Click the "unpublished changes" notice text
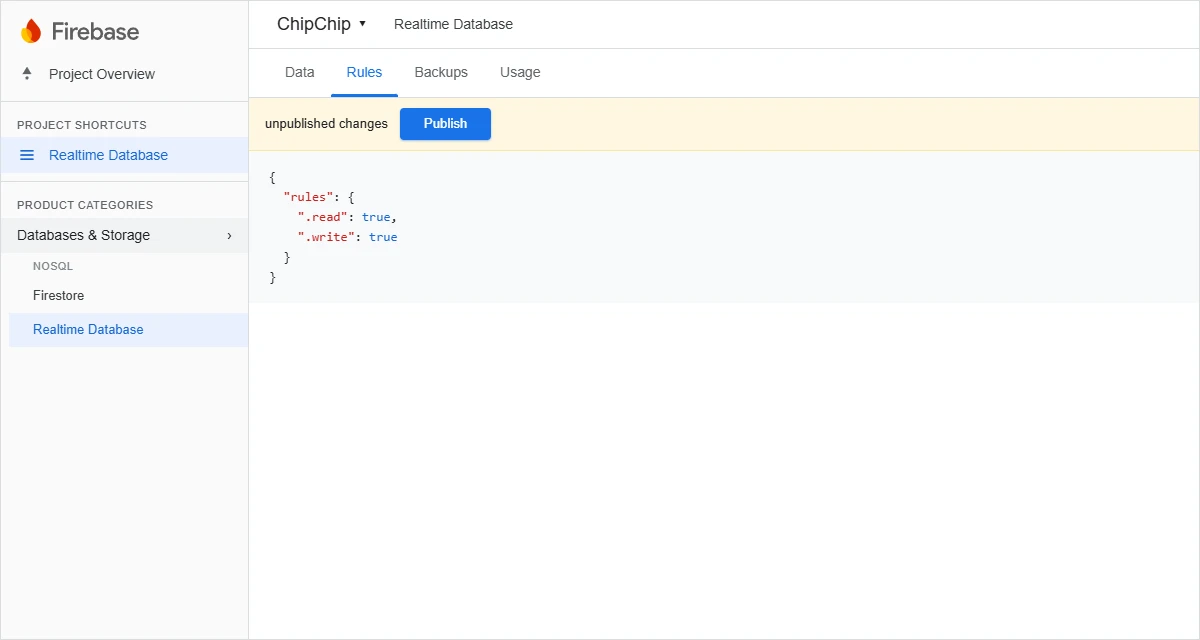 [326, 124]
